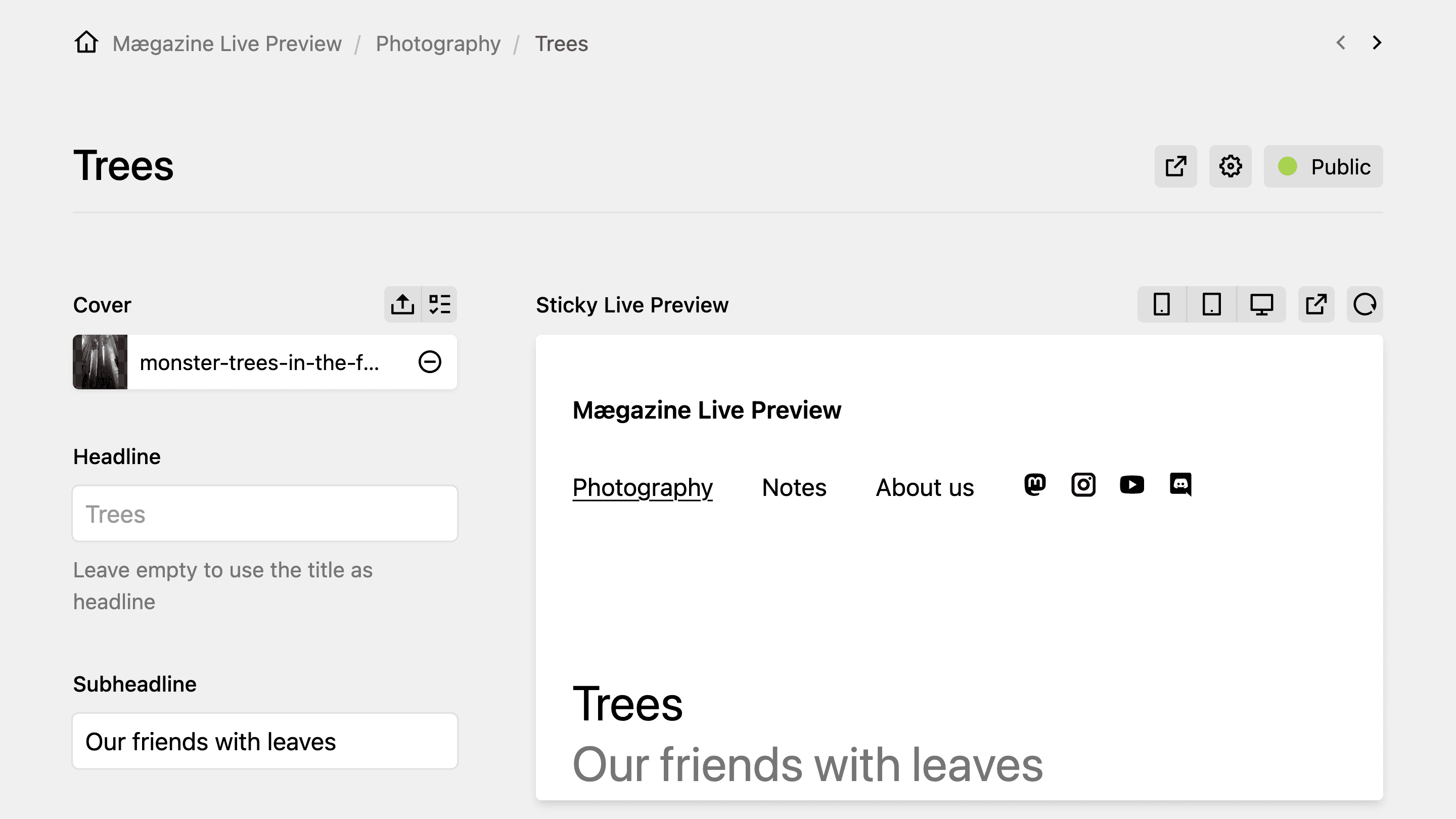Switch preview to mobile size

pyautogui.click(x=1162, y=304)
